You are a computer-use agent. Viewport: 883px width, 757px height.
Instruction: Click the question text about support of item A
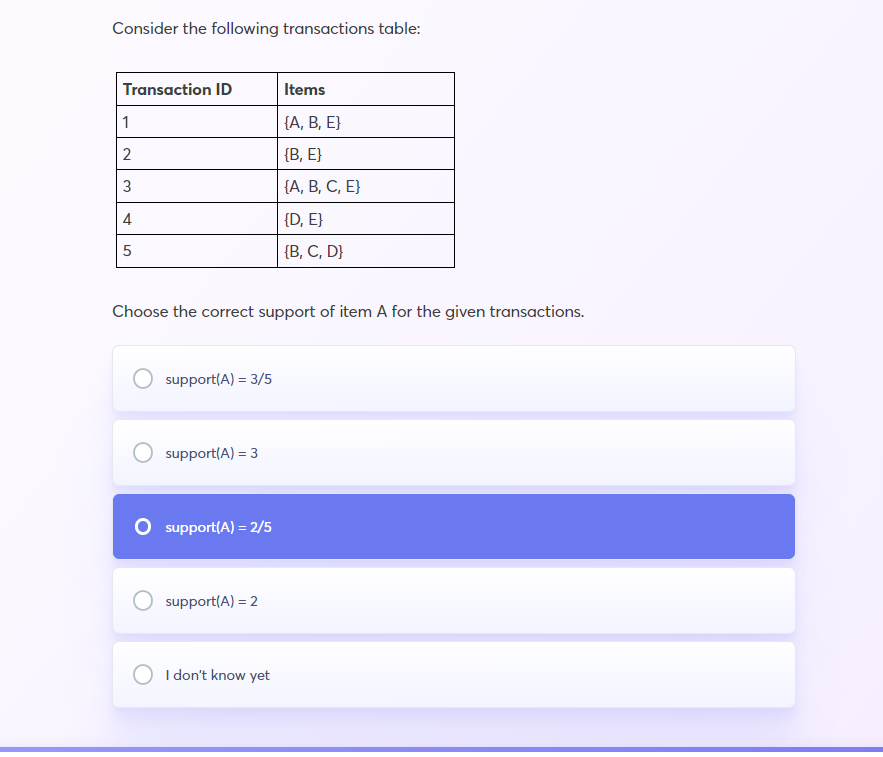tap(350, 311)
